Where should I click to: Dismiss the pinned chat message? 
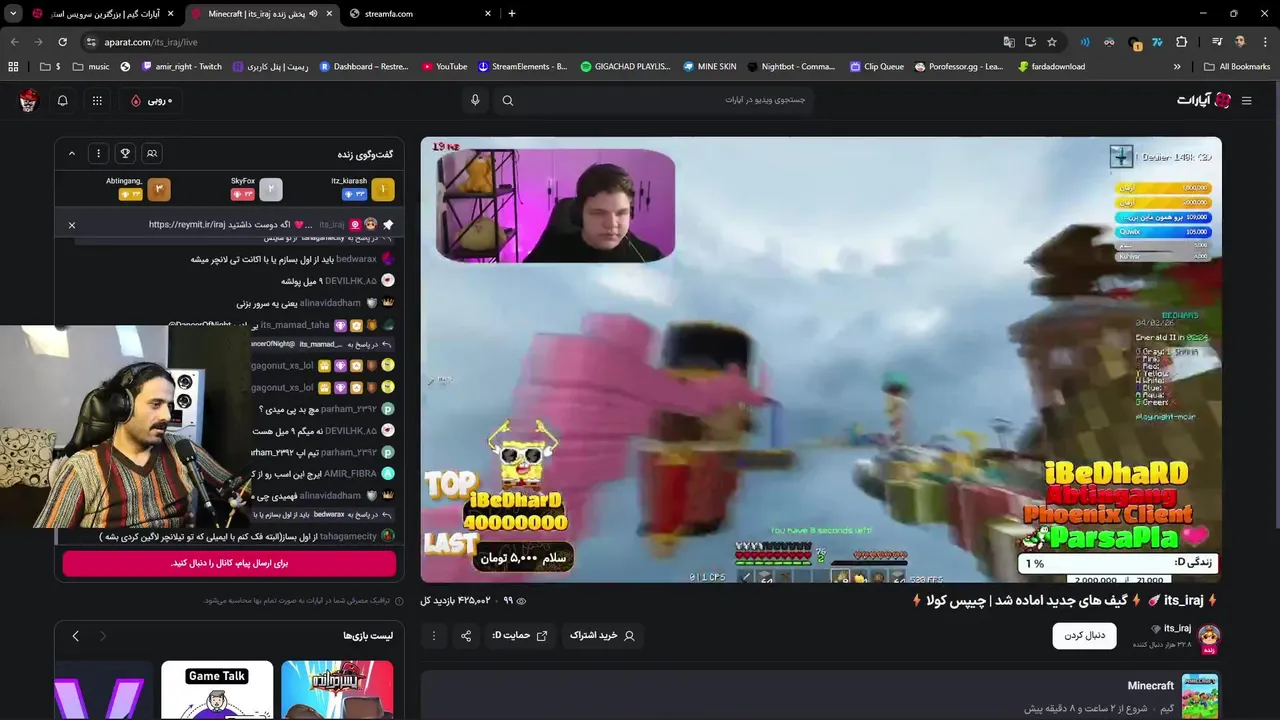71,225
